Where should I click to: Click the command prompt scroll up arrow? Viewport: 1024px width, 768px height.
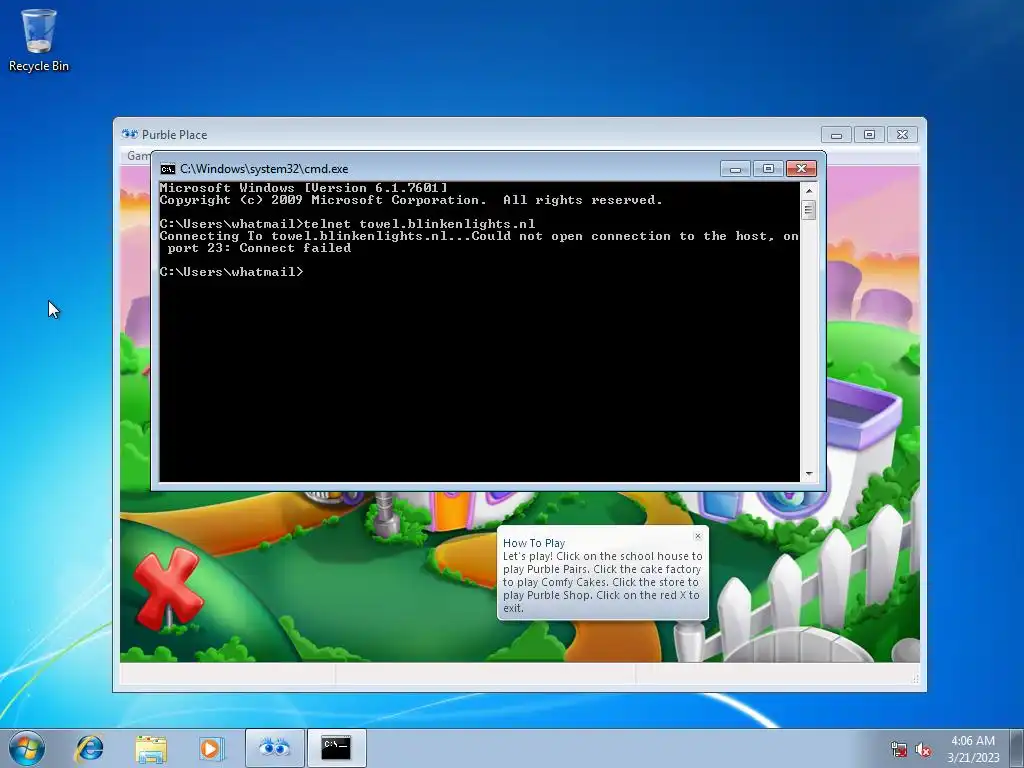coord(808,191)
